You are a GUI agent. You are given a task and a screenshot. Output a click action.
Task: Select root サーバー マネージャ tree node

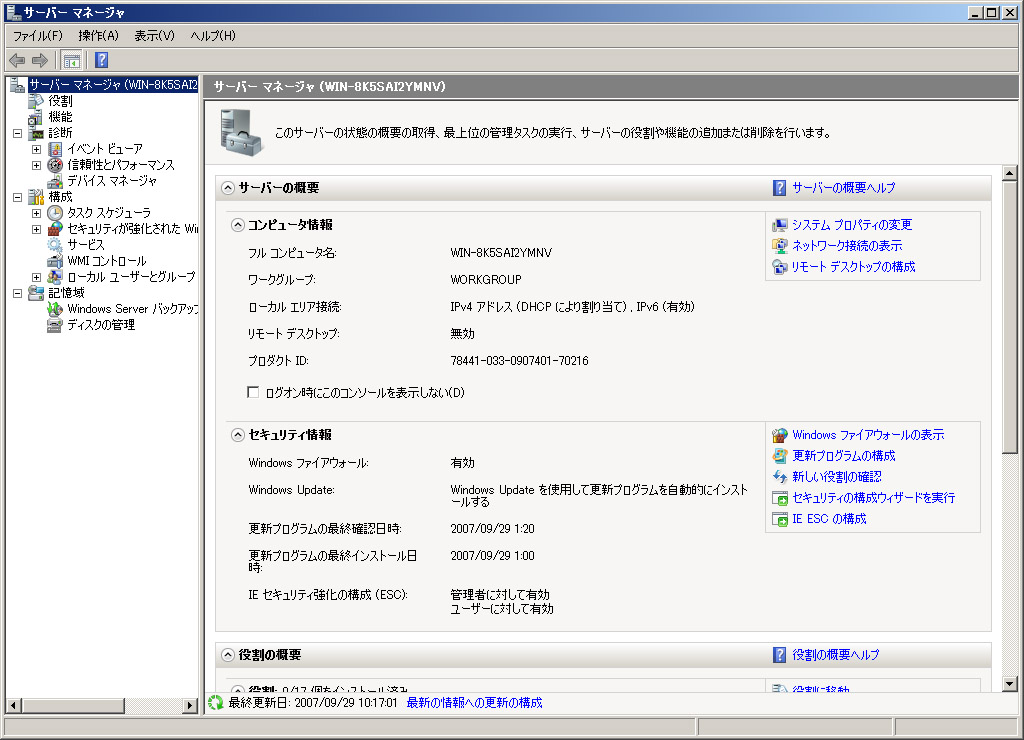click(113, 85)
